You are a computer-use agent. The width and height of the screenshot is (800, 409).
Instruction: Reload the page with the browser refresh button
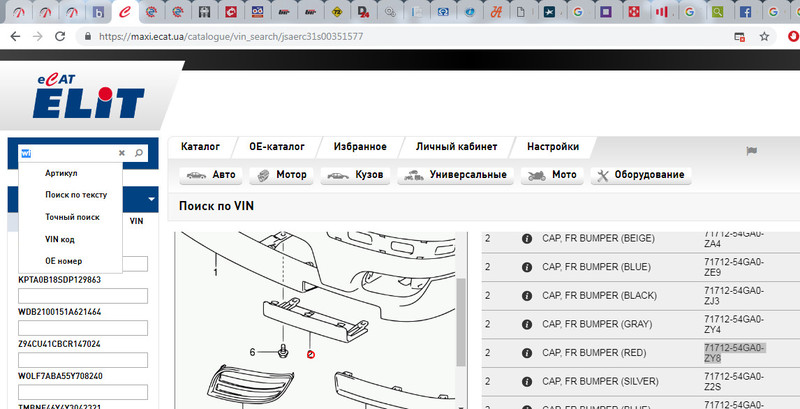59,36
